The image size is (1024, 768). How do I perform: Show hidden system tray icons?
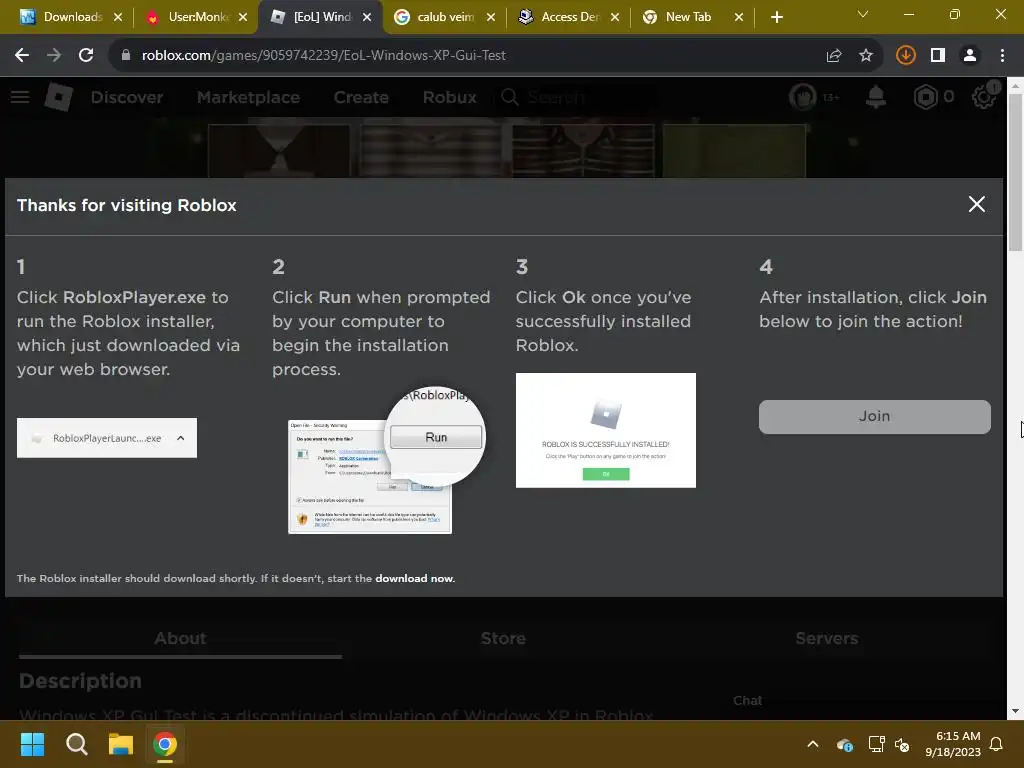coord(813,744)
